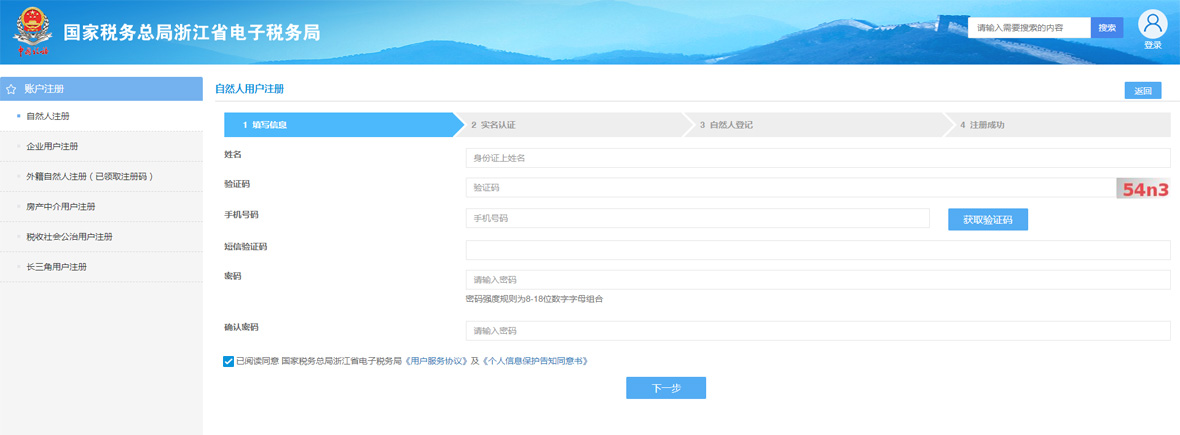Screen dimensions: 1180x435
Task: Click the 短信验证码 field label
Action: [246, 246]
